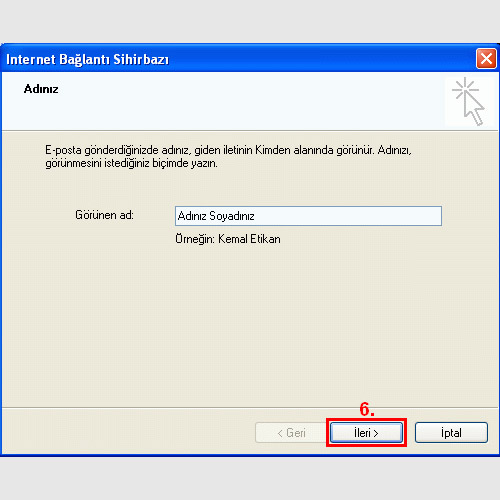
Task: Close the wizard using red X
Action: click(x=486, y=59)
